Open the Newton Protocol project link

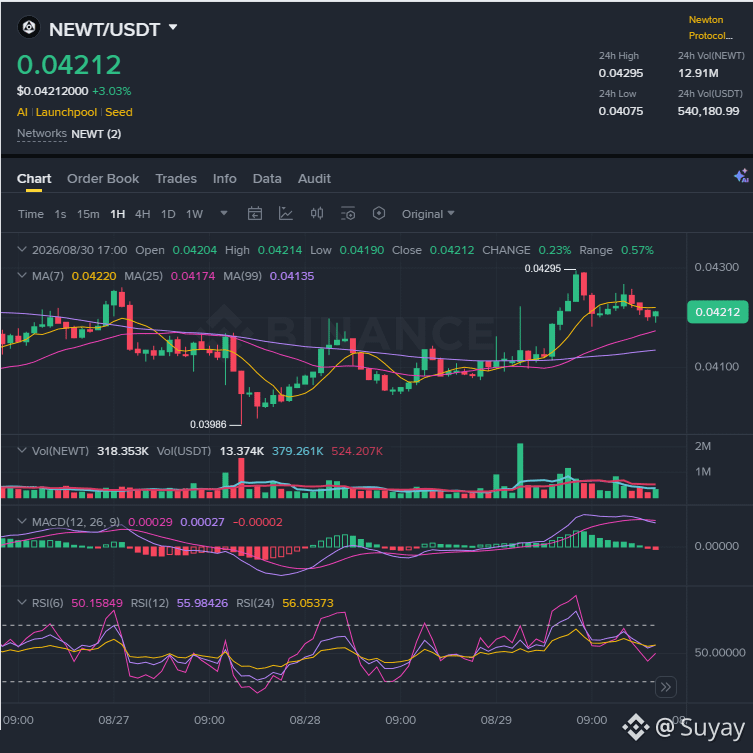710,27
